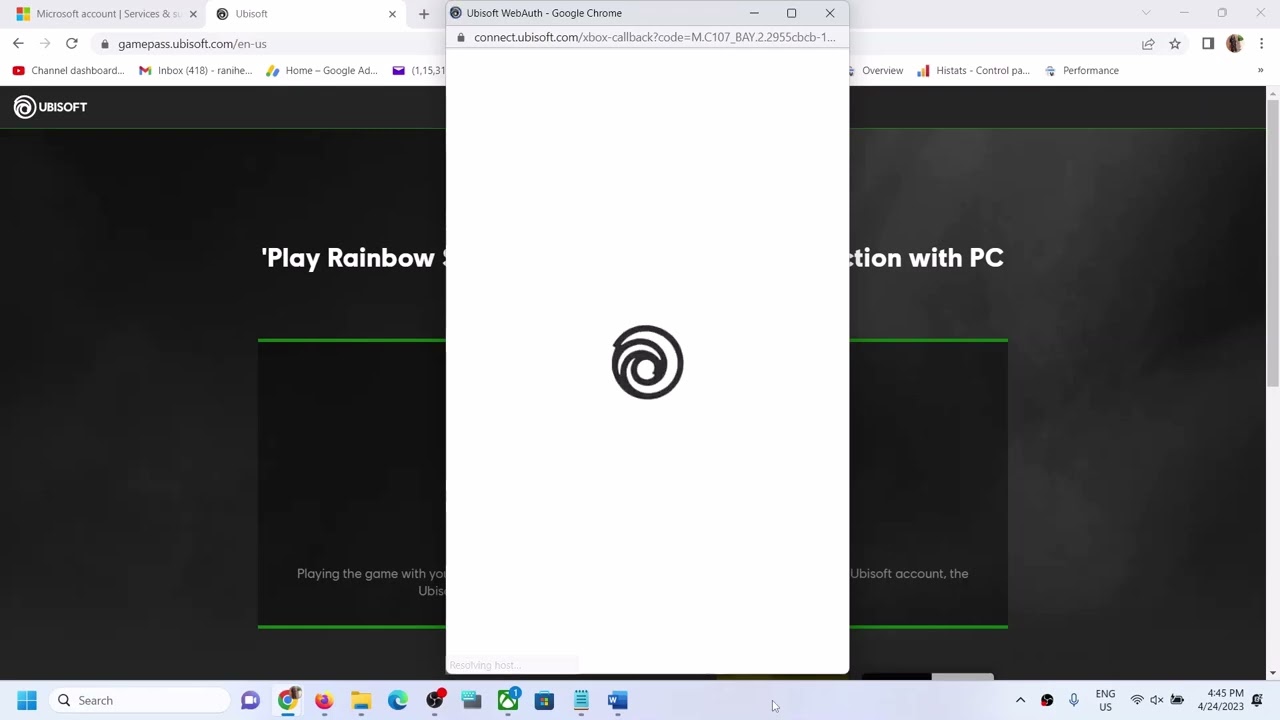Open the Yahoo mail (1,15,31 bookmark
The width and height of the screenshot is (1280, 720).
(419, 71)
